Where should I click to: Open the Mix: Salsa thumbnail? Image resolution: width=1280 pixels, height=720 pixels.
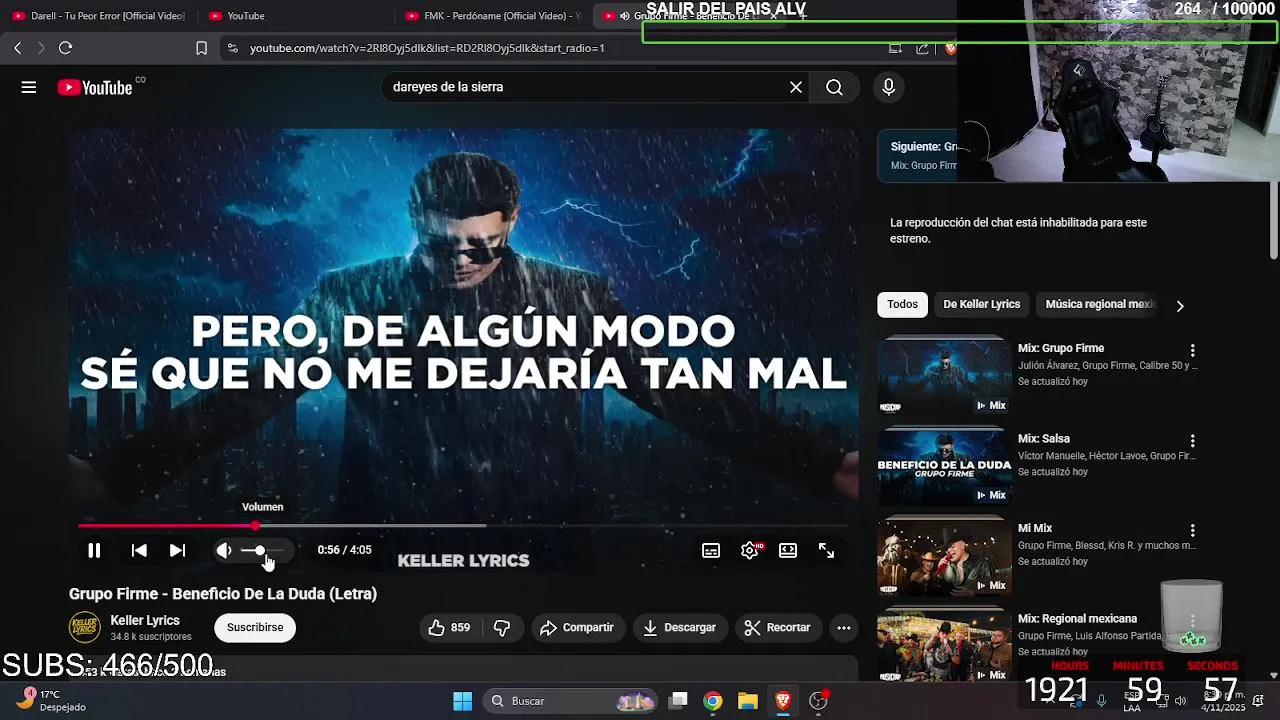click(x=945, y=467)
